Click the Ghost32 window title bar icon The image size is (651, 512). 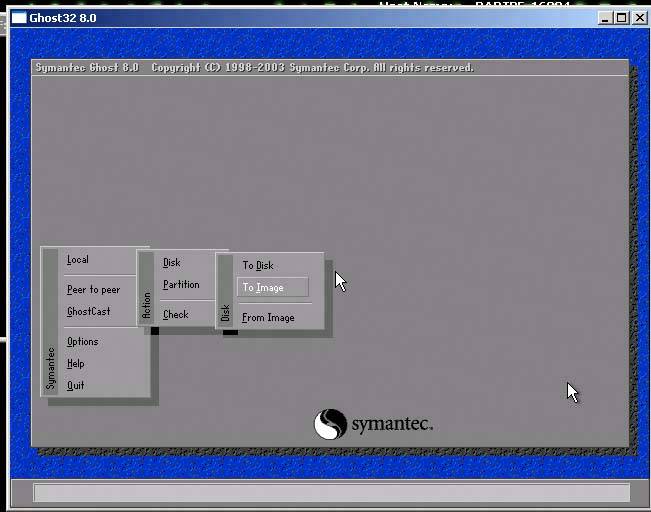click(18, 18)
